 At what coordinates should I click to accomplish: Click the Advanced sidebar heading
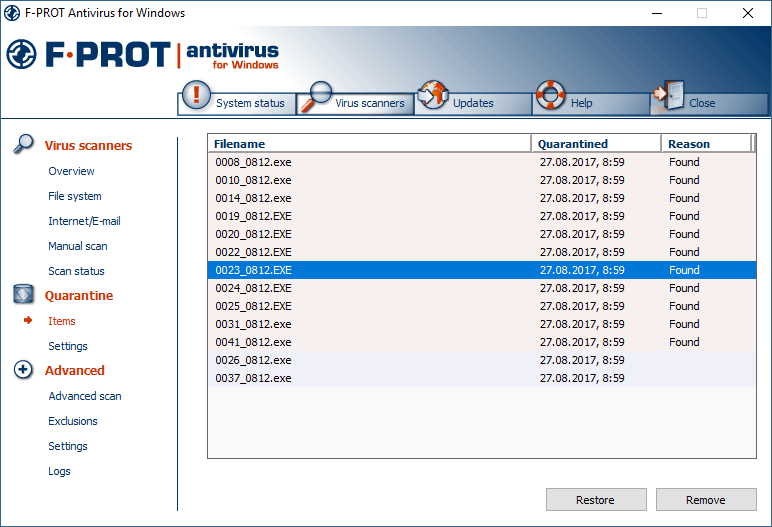tap(75, 370)
